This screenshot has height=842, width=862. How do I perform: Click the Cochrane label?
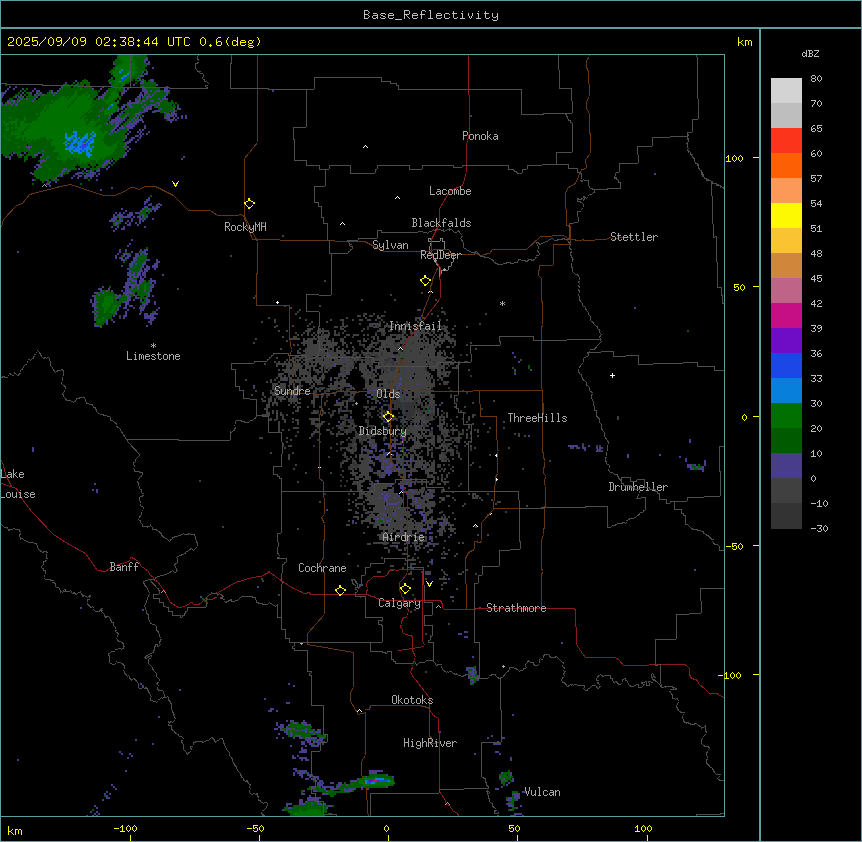click(x=322, y=568)
